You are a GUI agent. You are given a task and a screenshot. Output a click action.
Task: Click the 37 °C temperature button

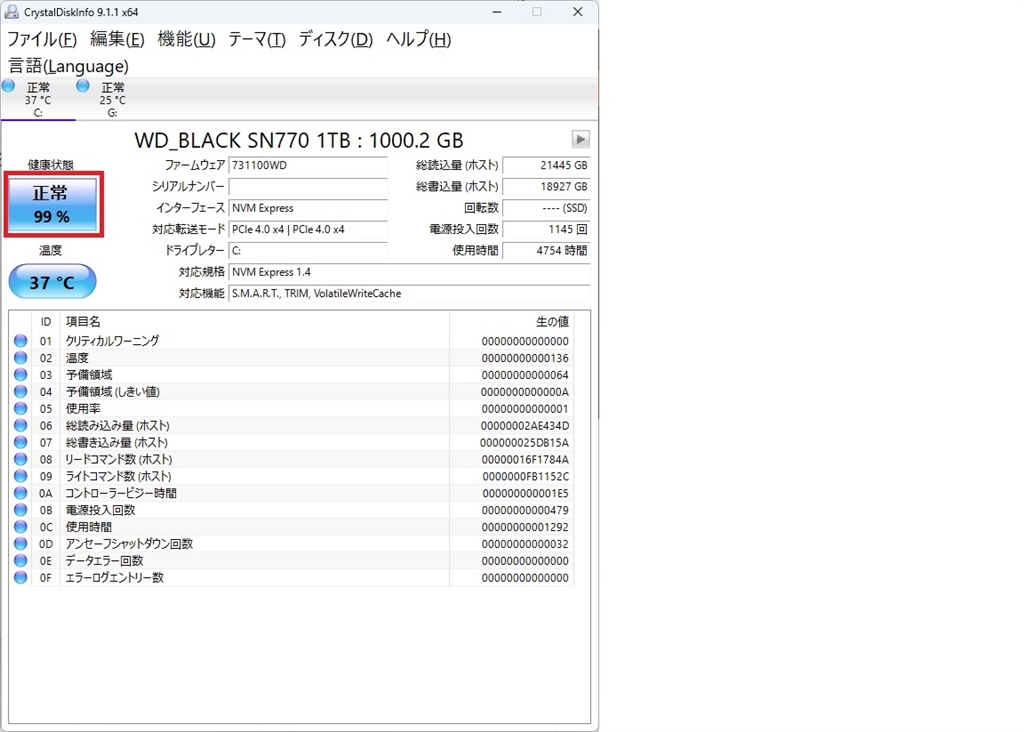click(x=52, y=282)
